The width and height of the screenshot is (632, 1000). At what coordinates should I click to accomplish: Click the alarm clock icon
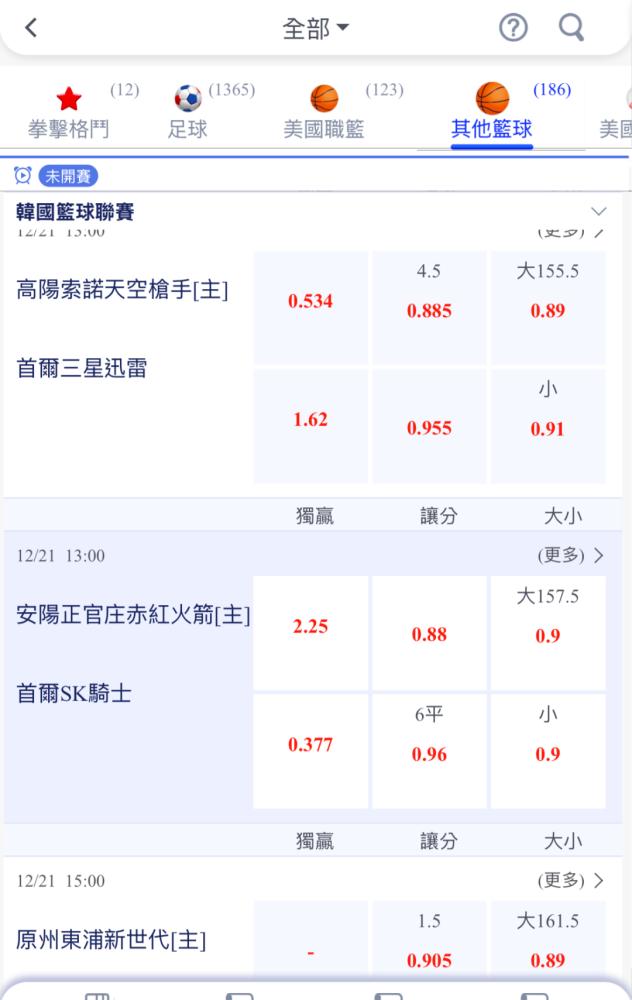coord(22,175)
